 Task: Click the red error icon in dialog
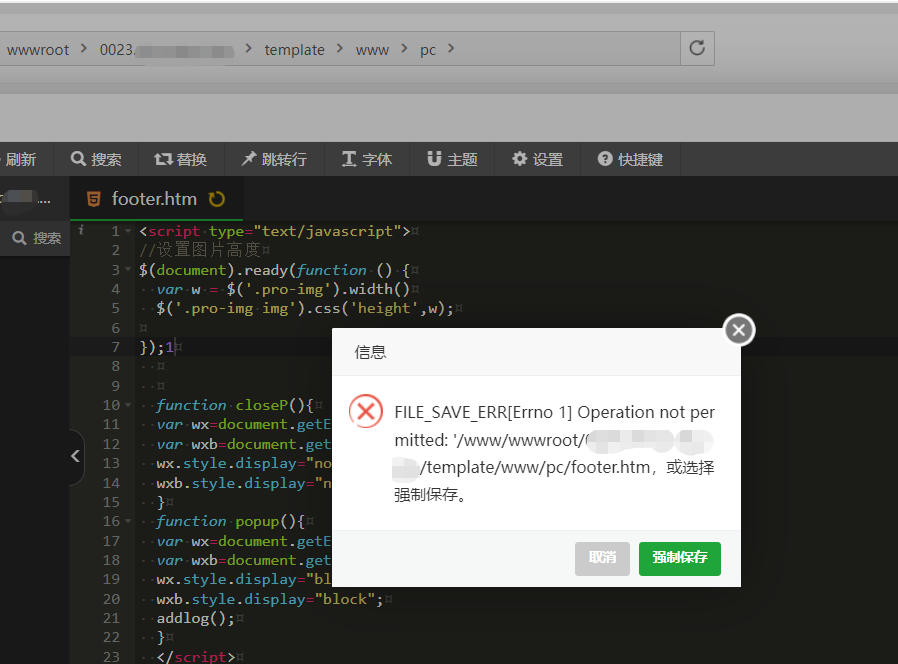(366, 411)
